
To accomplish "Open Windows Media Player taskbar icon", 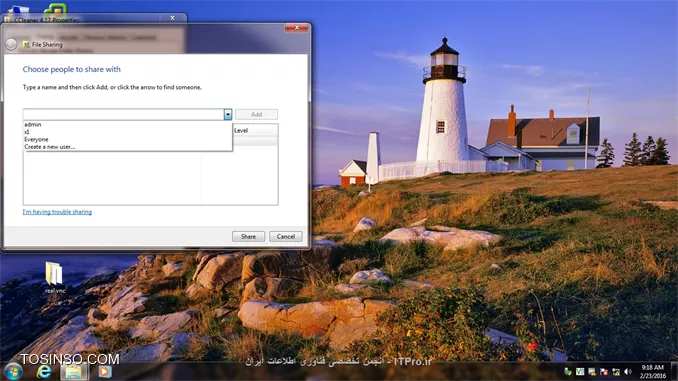I will coord(104,371).
